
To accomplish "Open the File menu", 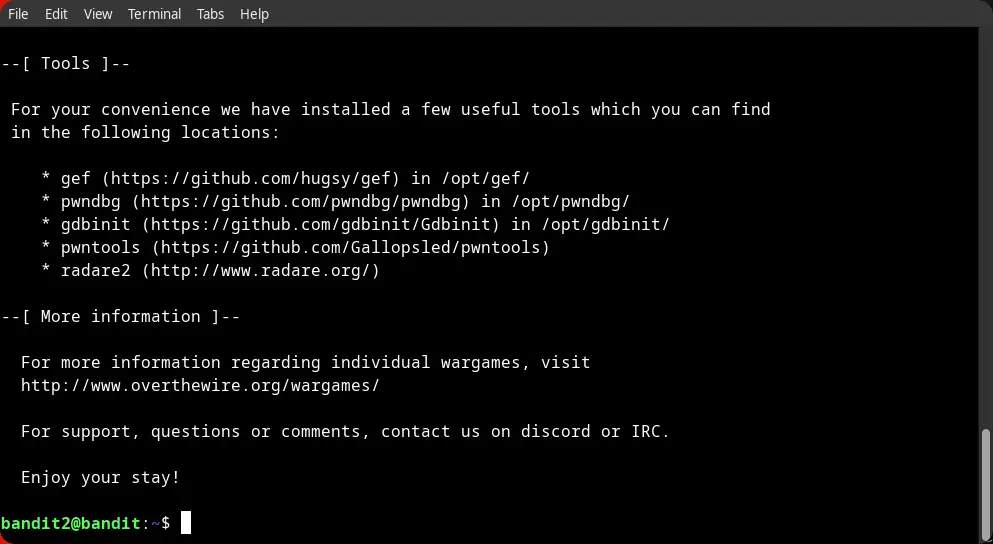I will (x=18, y=14).
